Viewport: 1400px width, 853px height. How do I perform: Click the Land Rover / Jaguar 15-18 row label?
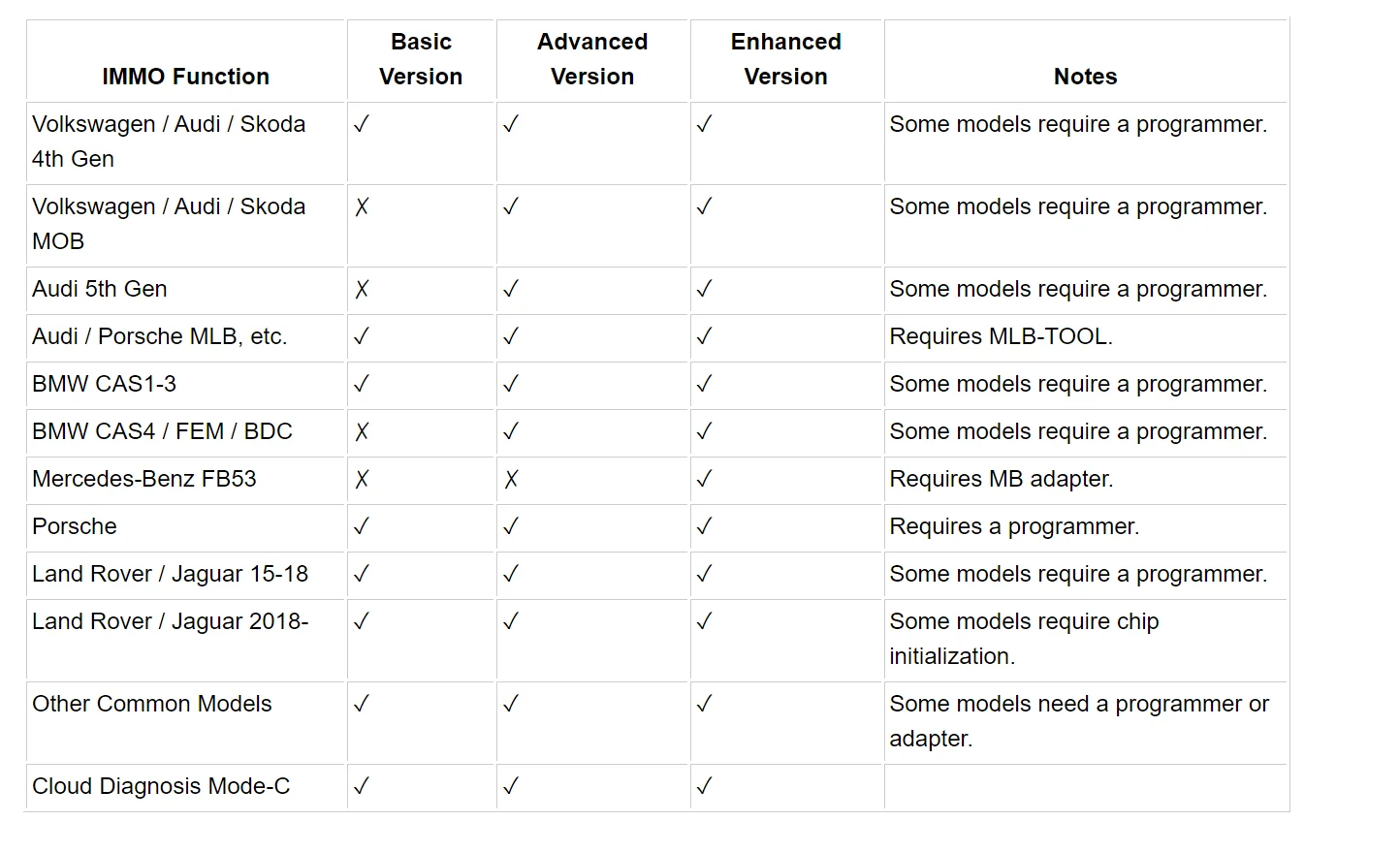click(x=170, y=575)
